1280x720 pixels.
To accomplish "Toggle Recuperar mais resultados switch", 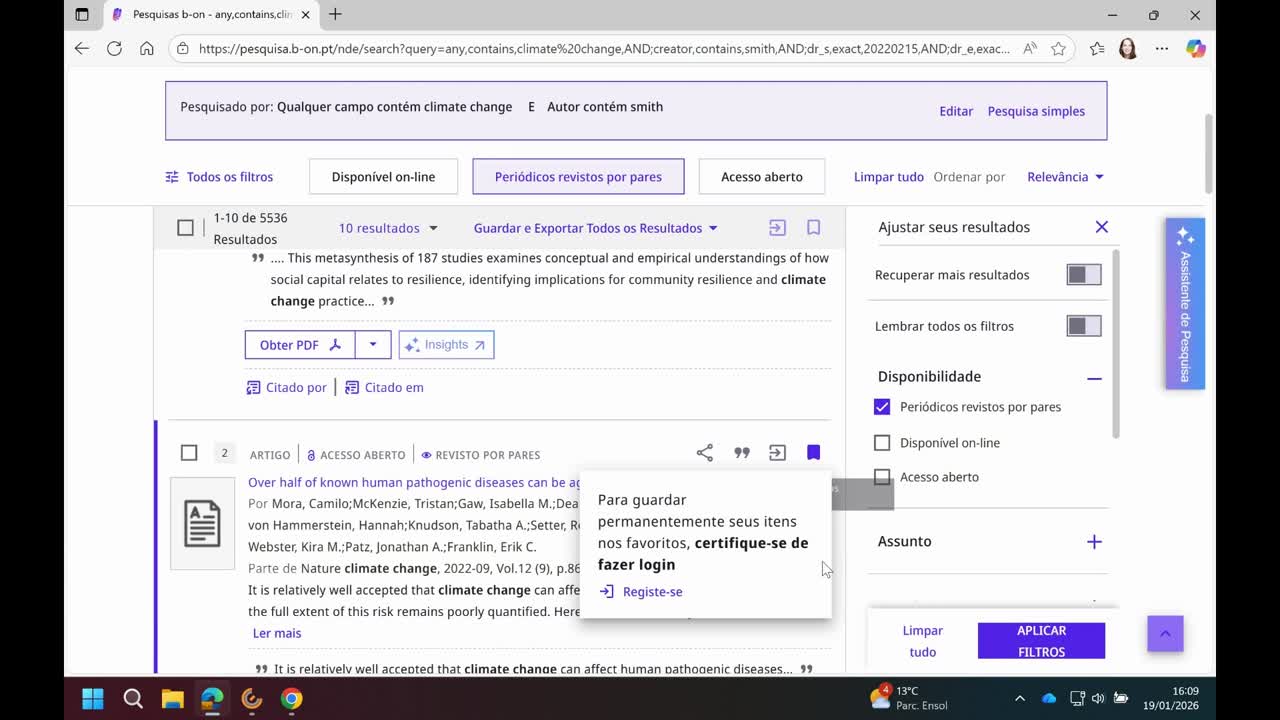I will pyautogui.click(x=1083, y=274).
